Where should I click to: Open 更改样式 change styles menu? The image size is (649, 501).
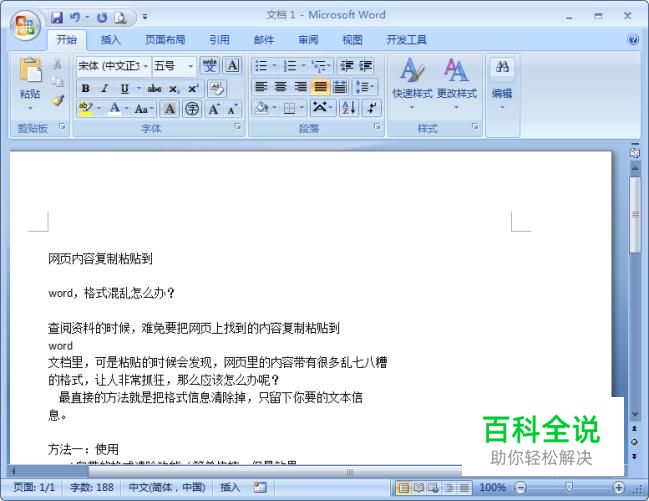coord(457,84)
